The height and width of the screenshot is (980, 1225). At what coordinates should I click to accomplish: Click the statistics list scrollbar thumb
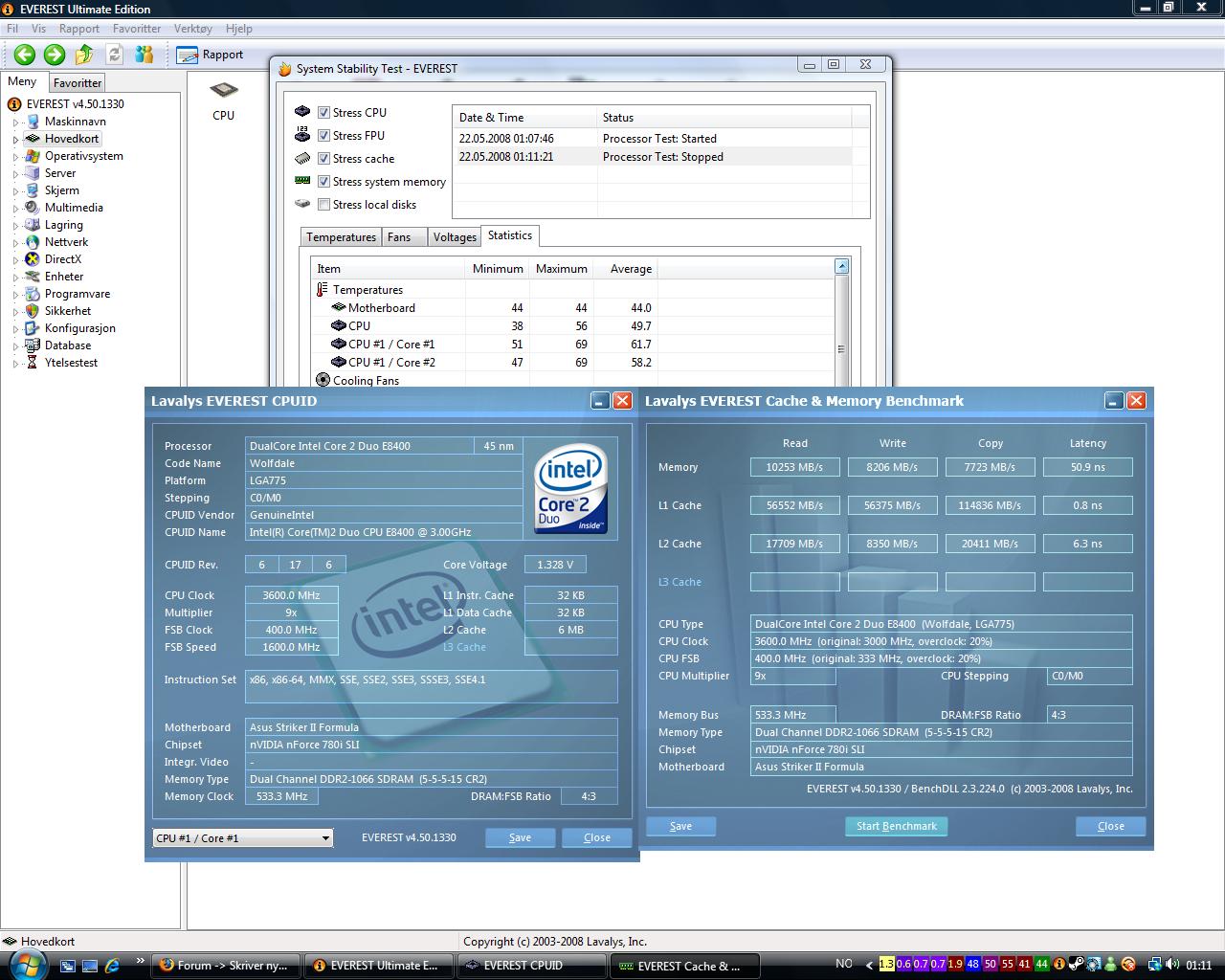point(841,349)
